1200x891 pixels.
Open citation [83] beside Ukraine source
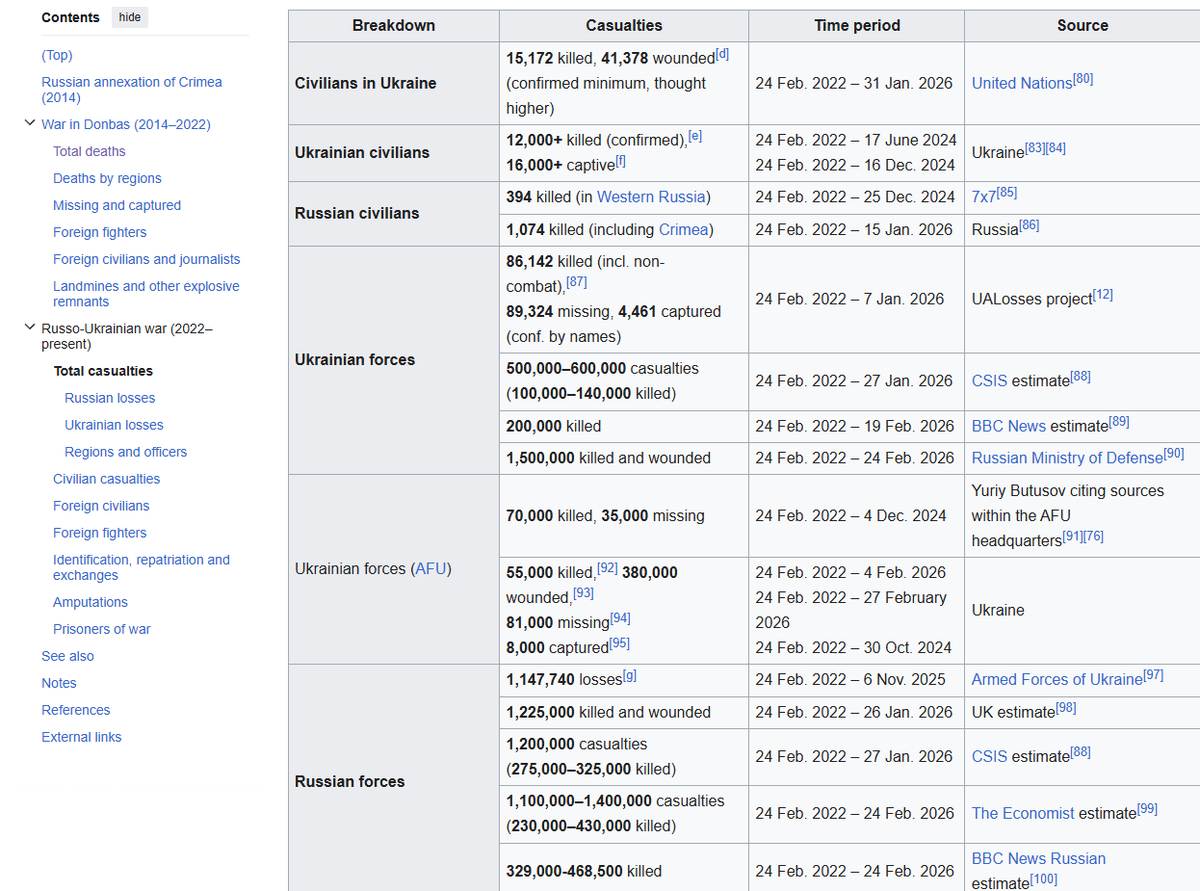tap(1035, 147)
